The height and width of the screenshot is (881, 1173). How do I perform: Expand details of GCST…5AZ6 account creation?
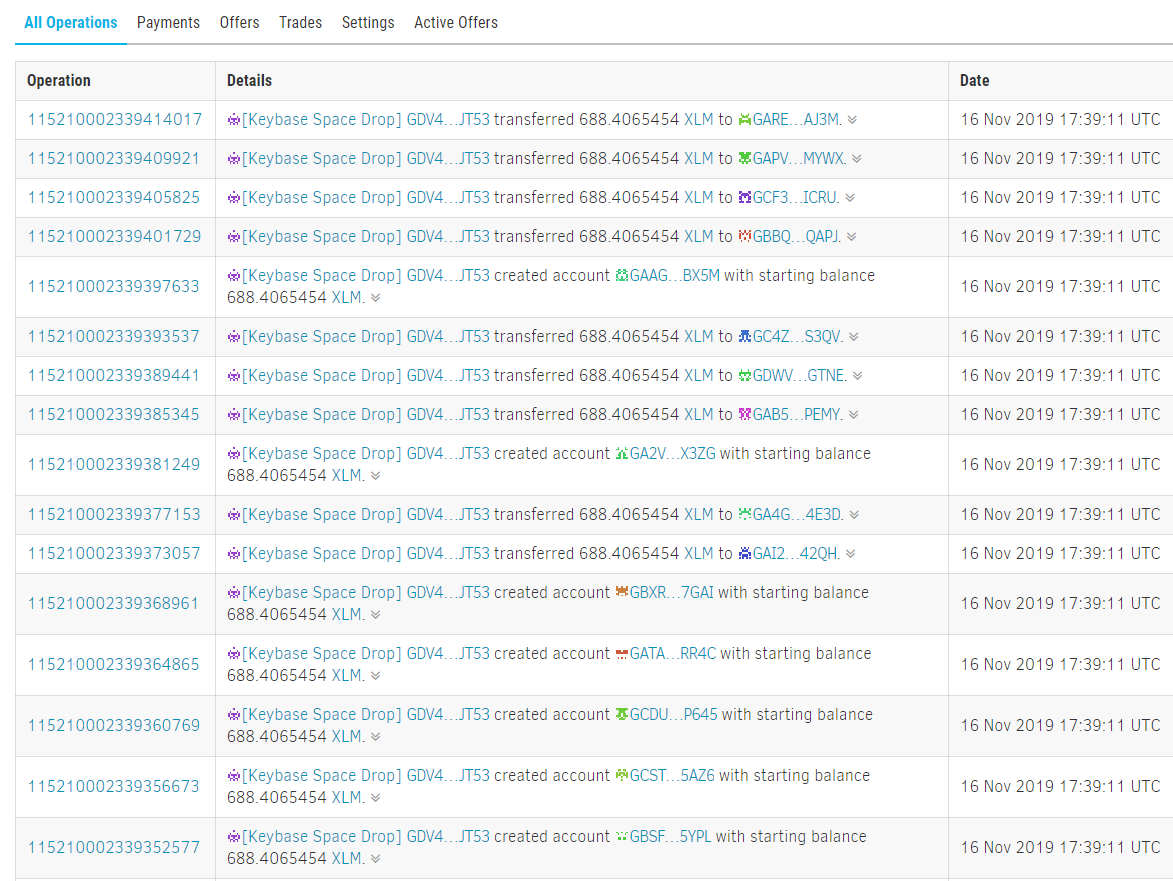(x=376, y=798)
